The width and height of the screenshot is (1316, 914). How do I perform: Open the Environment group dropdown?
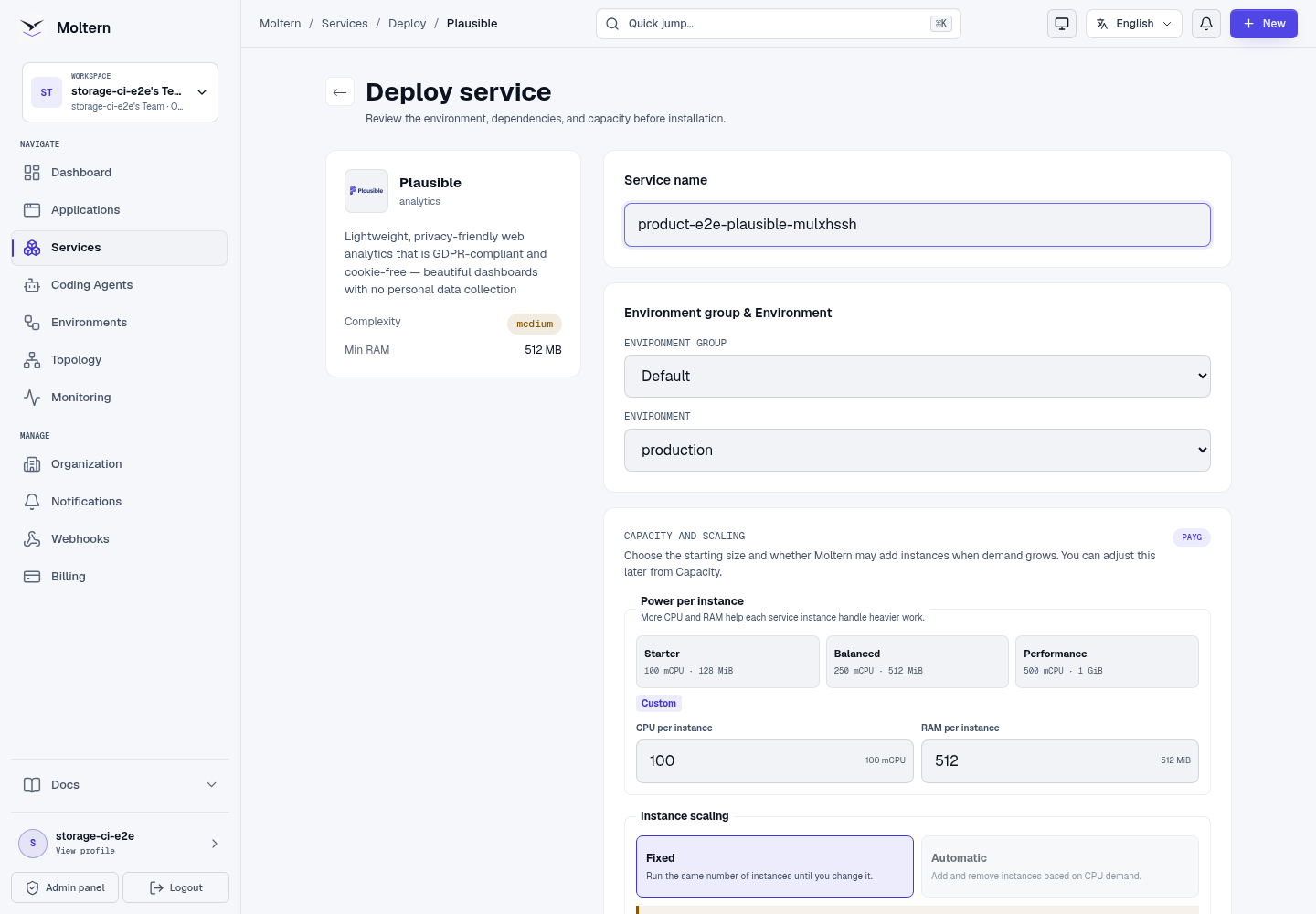[918, 377]
